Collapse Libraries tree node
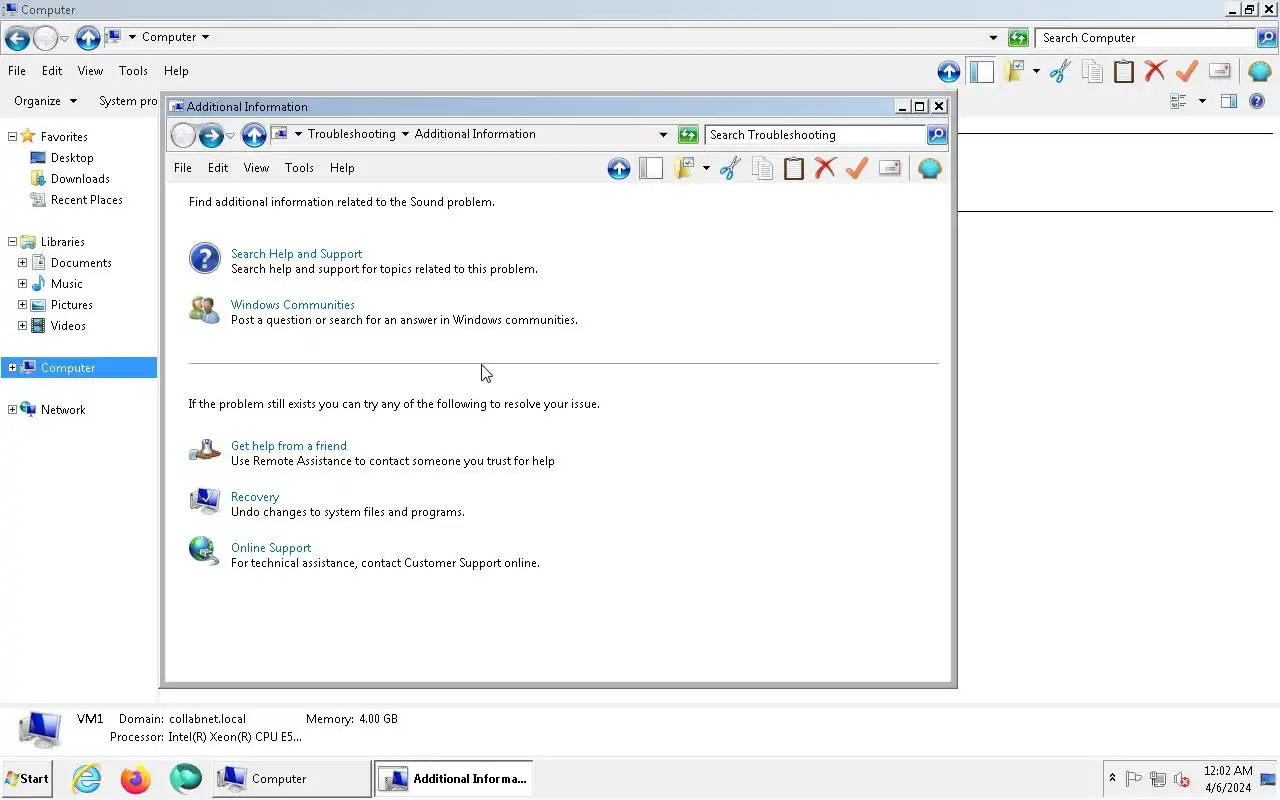Screen dimensions: 1280x800 pyautogui.click(x=12, y=242)
